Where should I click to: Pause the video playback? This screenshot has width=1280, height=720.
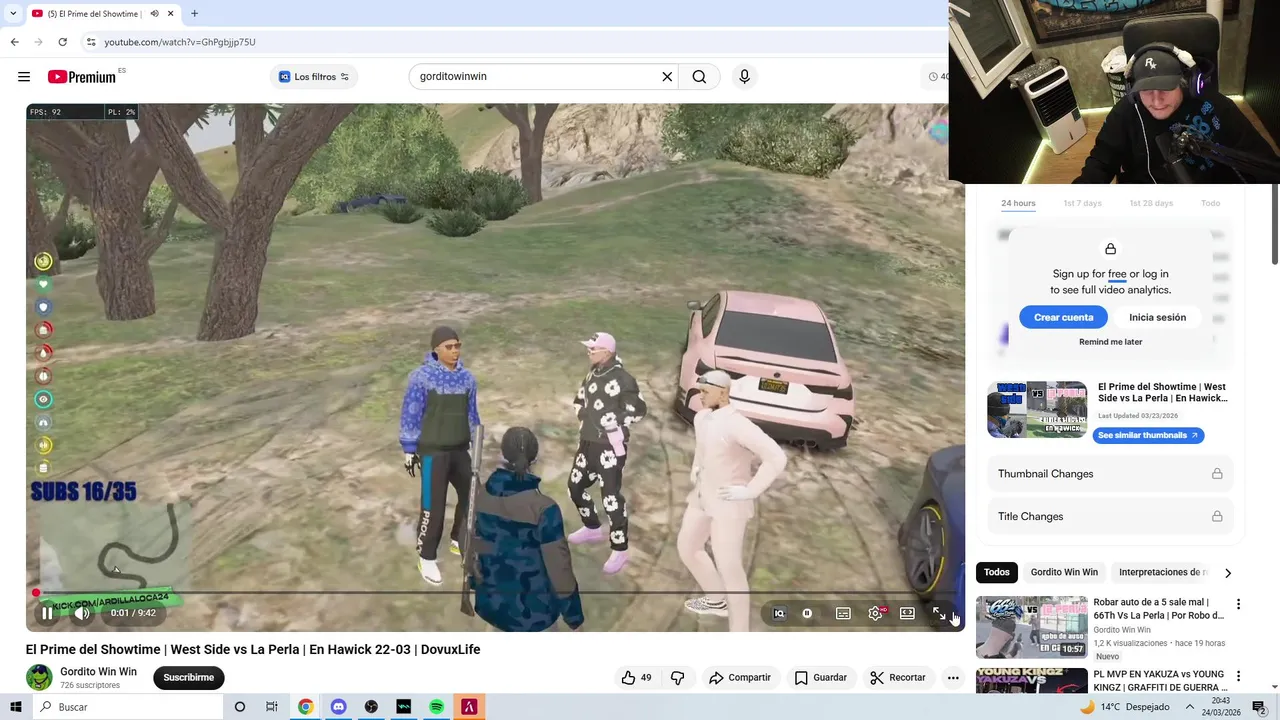(x=47, y=613)
